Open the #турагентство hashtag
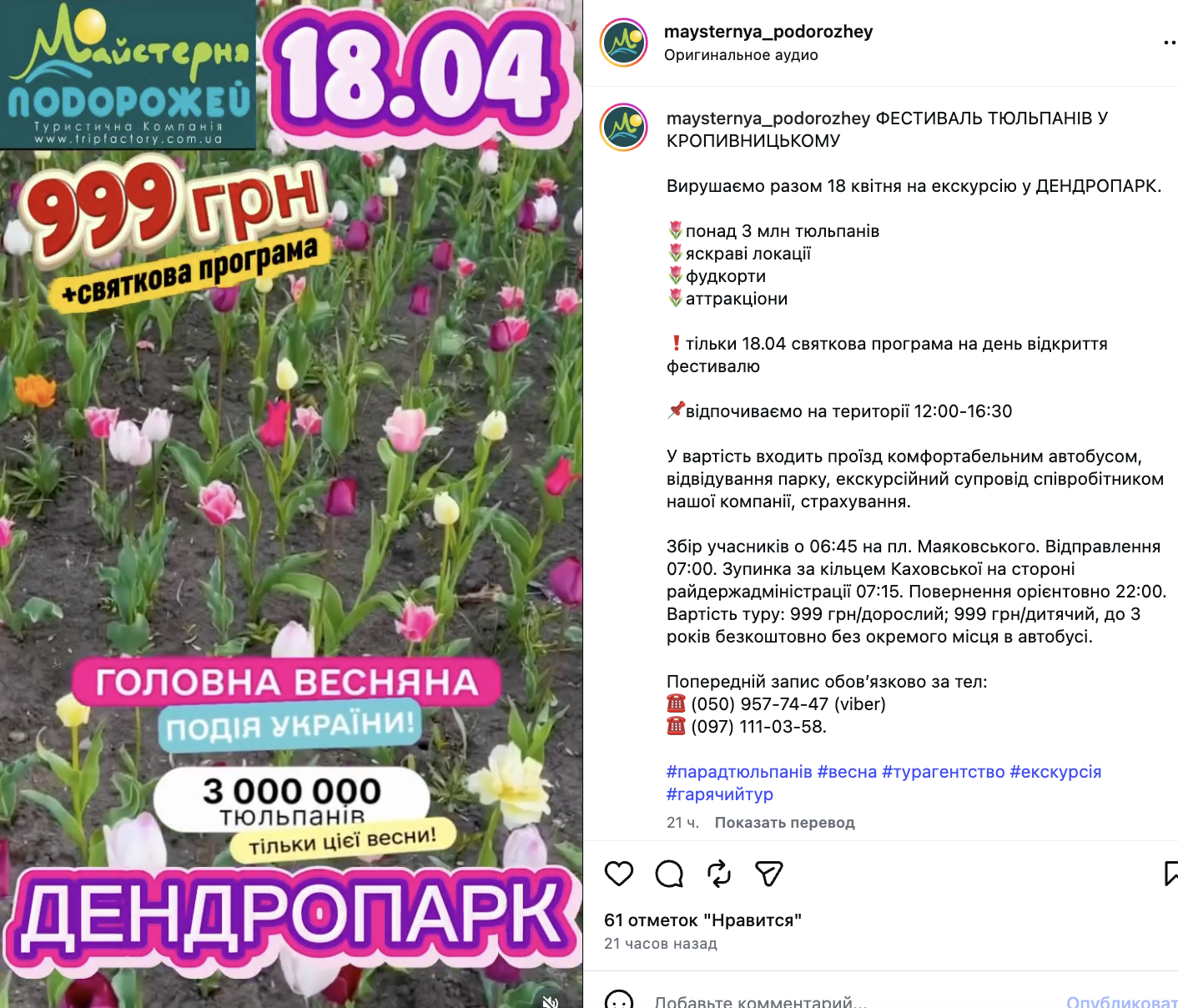 pyautogui.click(x=943, y=772)
